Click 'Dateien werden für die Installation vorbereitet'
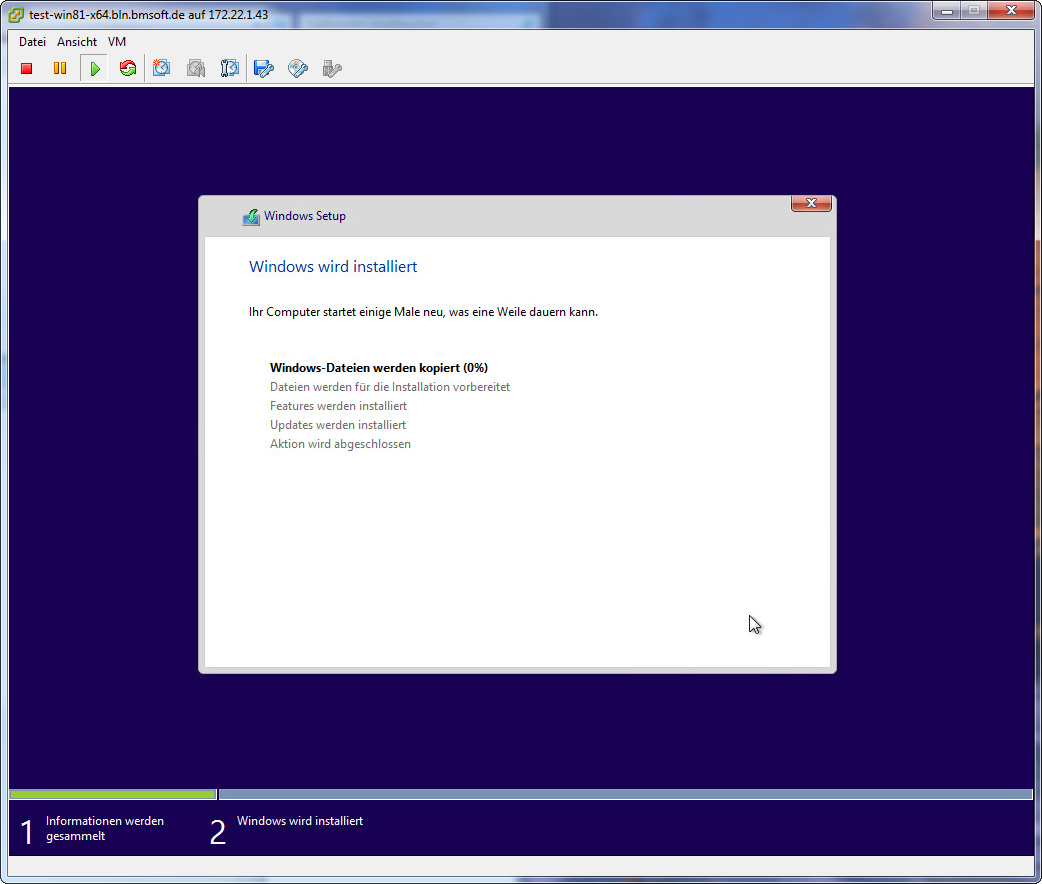Viewport: 1042px width, 884px height. (x=390, y=387)
